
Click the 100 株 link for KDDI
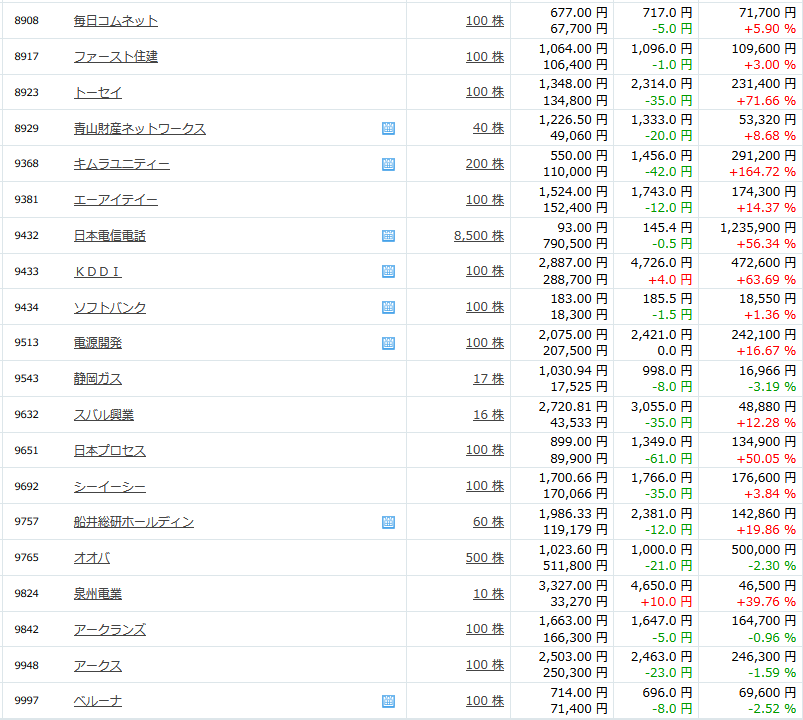pos(485,271)
